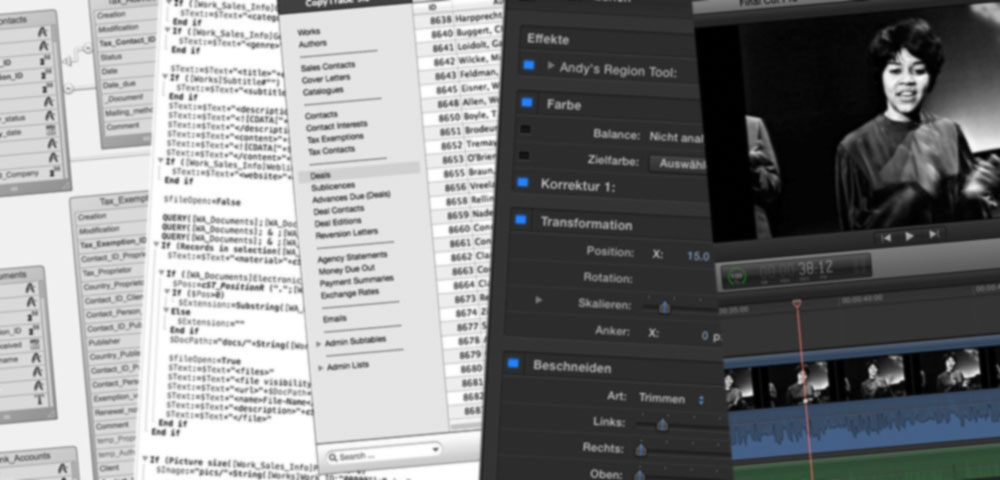
Task: Jump to next edit button under viewer
Action: pyautogui.click(x=933, y=234)
